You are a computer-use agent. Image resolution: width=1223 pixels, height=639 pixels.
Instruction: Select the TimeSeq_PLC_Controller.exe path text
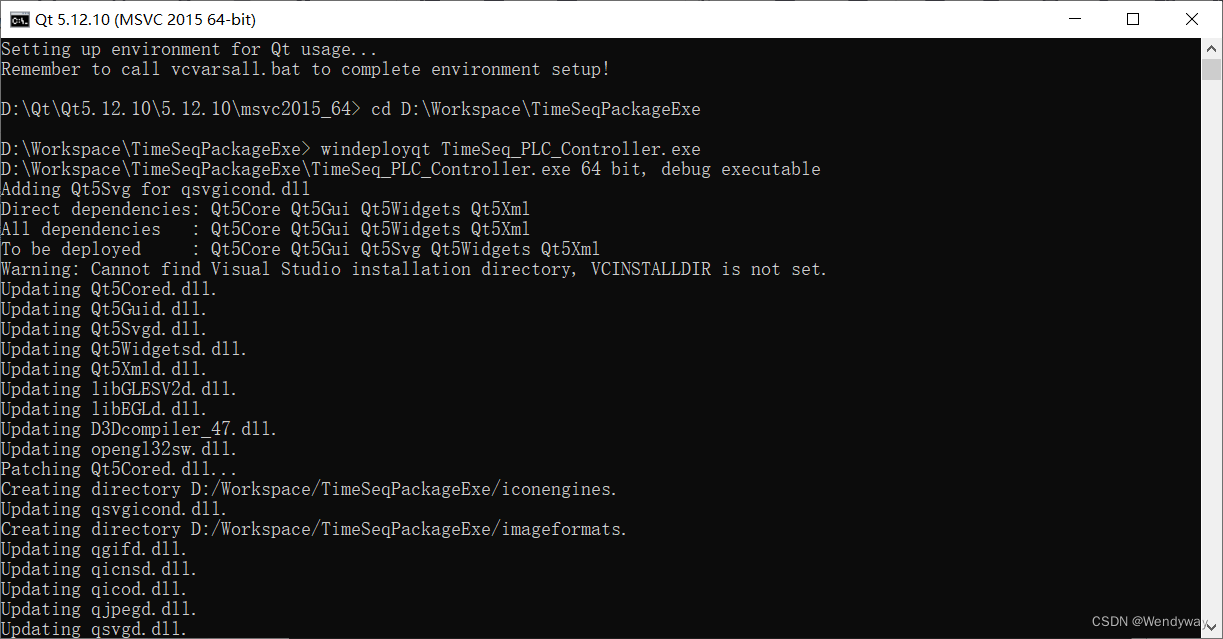coord(300,168)
